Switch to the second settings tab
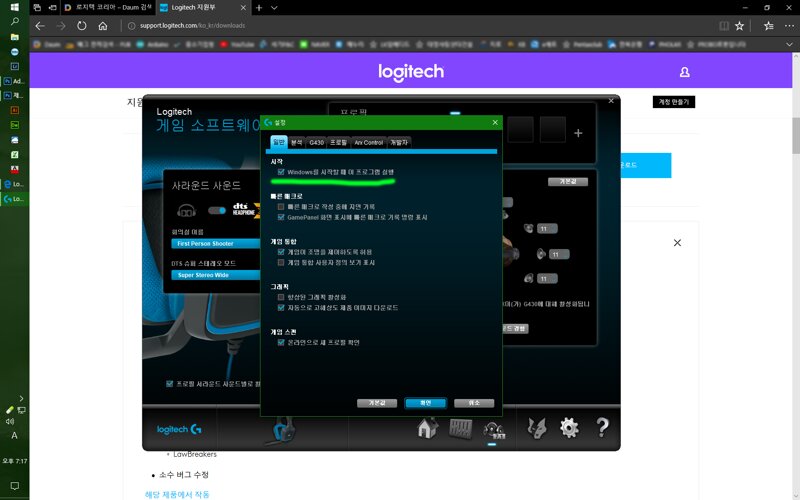Viewport: 800px width, 500px height. [296, 143]
